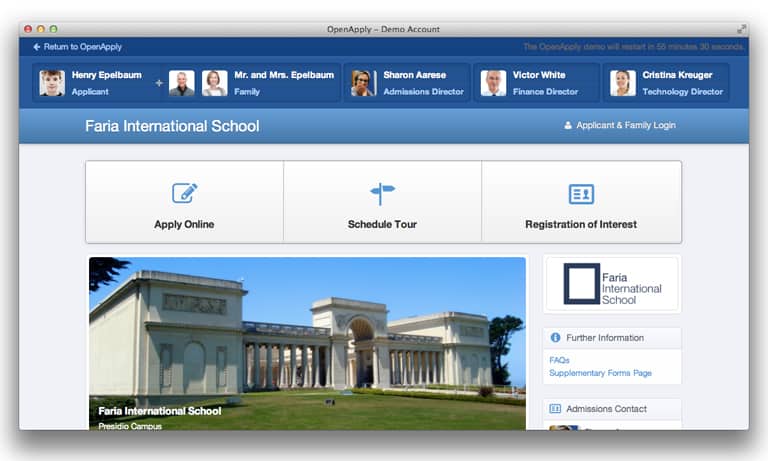
Task: Click the demo restart countdown message
Action: point(633,47)
